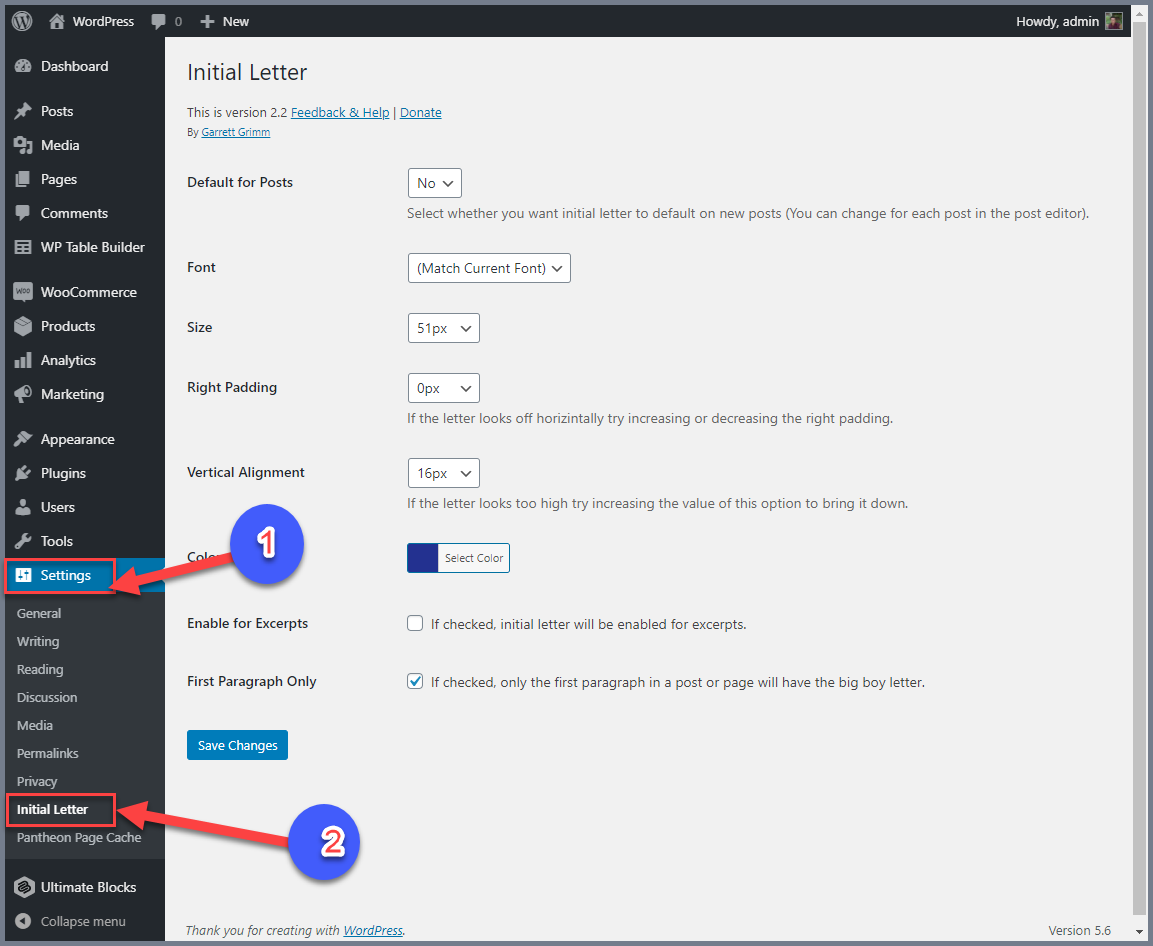Image resolution: width=1153 pixels, height=946 pixels.
Task: Click the admin avatar thumbnail
Action: (x=1113, y=21)
